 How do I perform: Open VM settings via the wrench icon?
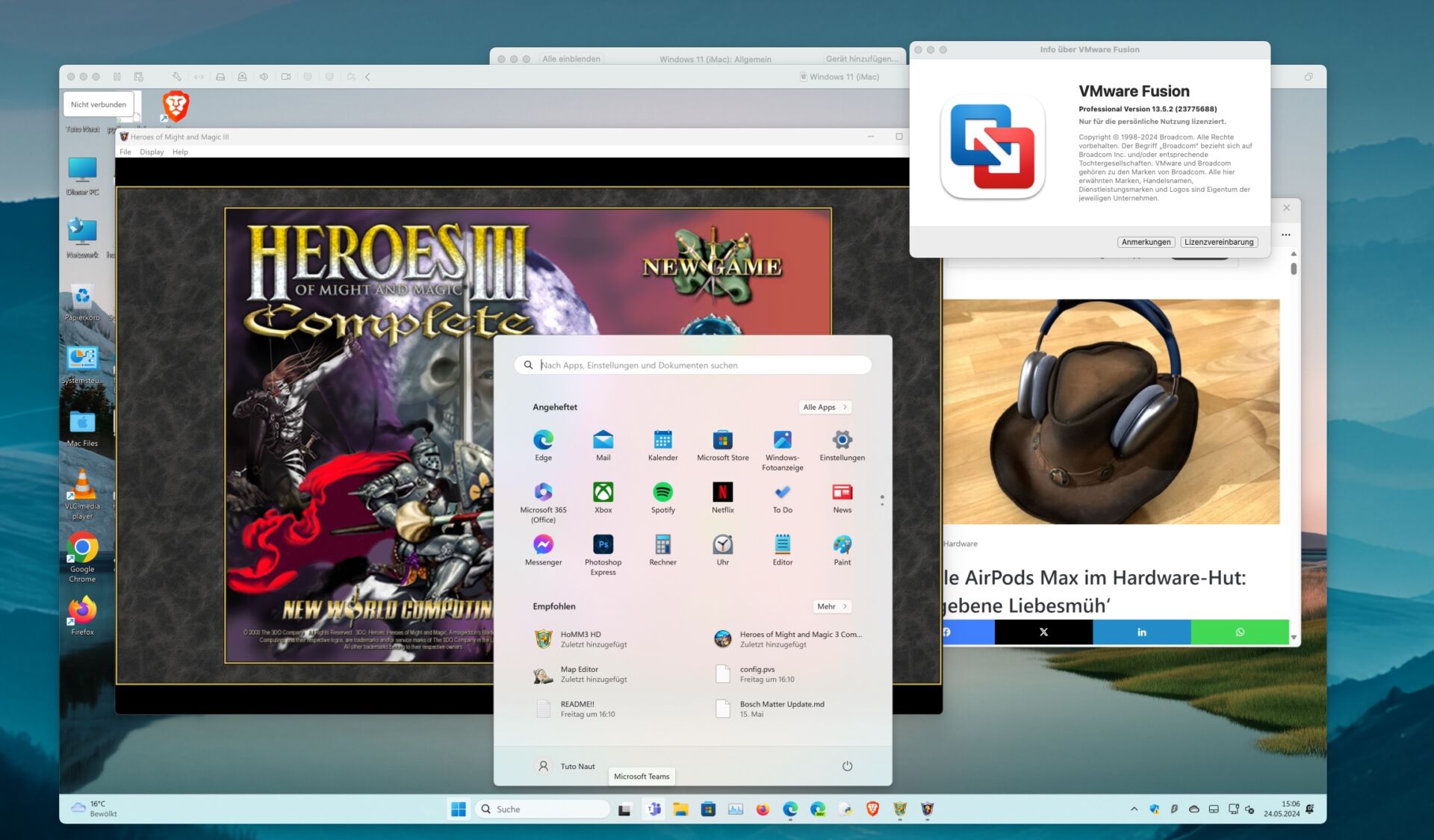(178, 76)
